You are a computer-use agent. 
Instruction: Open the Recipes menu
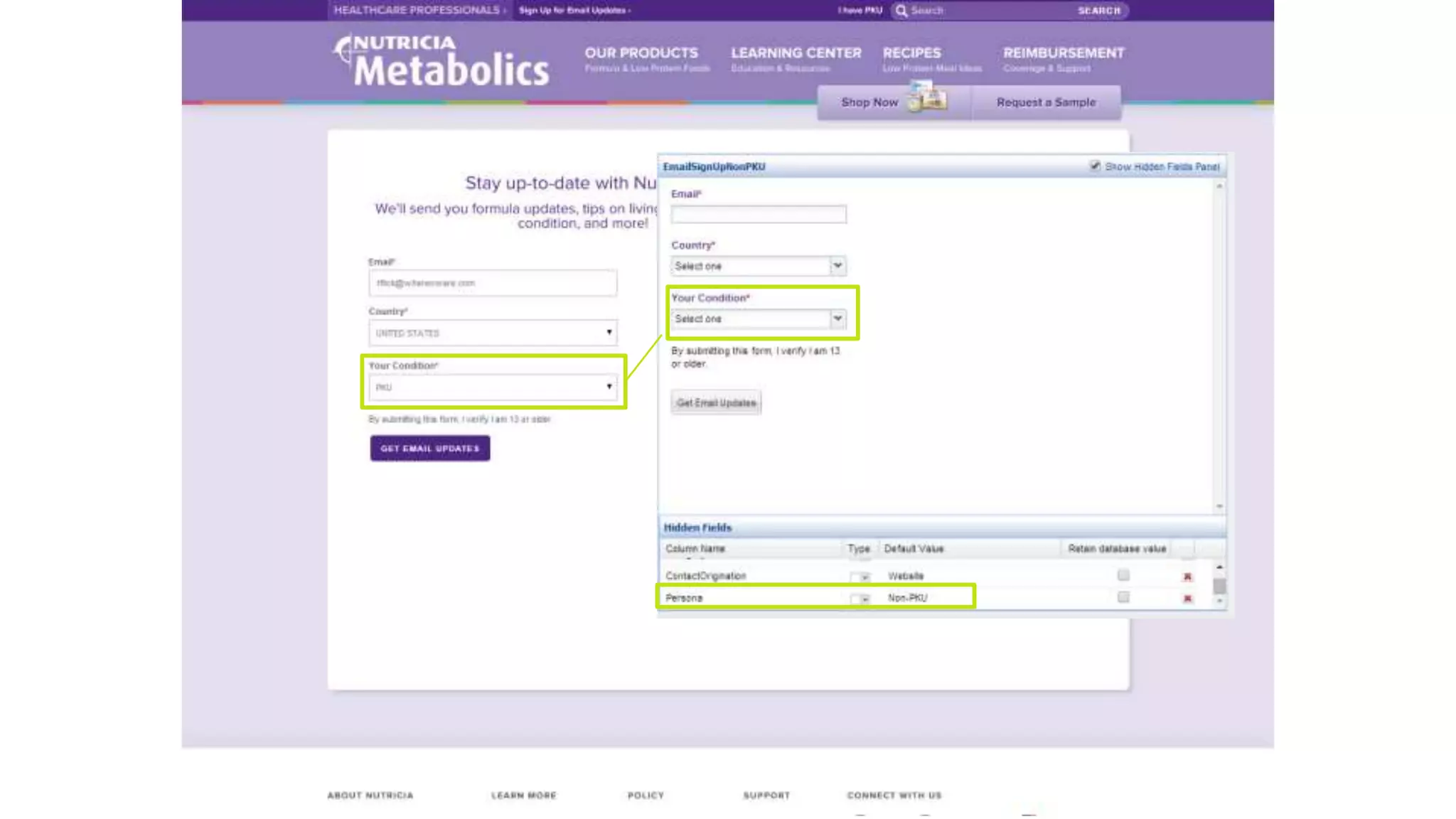point(911,53)
